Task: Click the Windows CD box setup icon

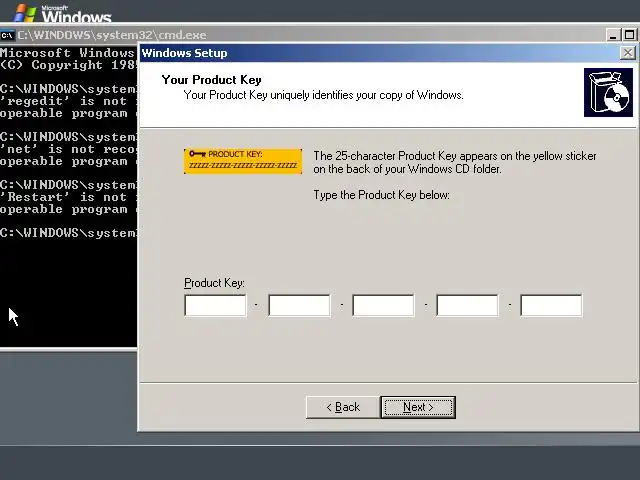Action: [x=608, y=92]
